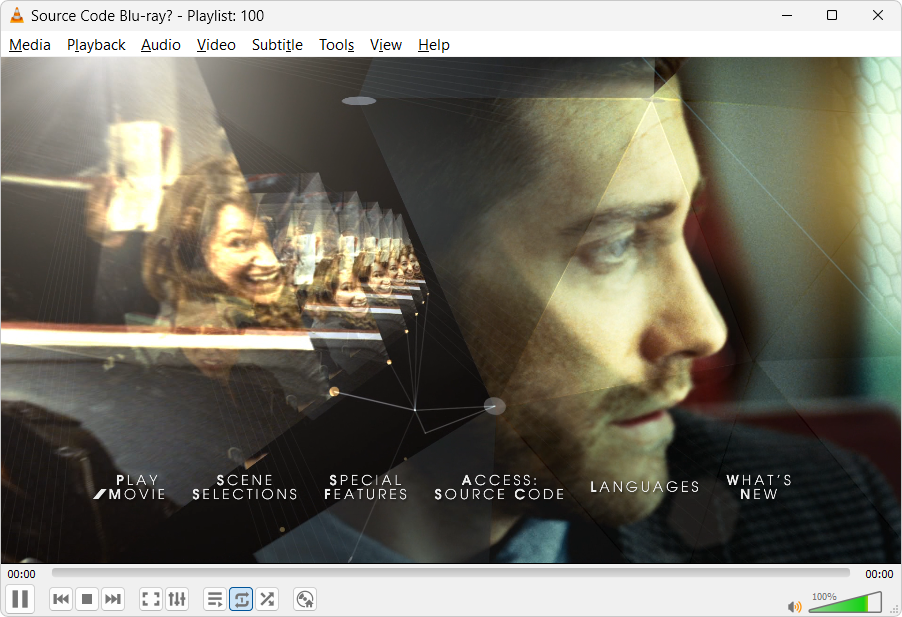Open the playlist view

(x=215, y=599)
